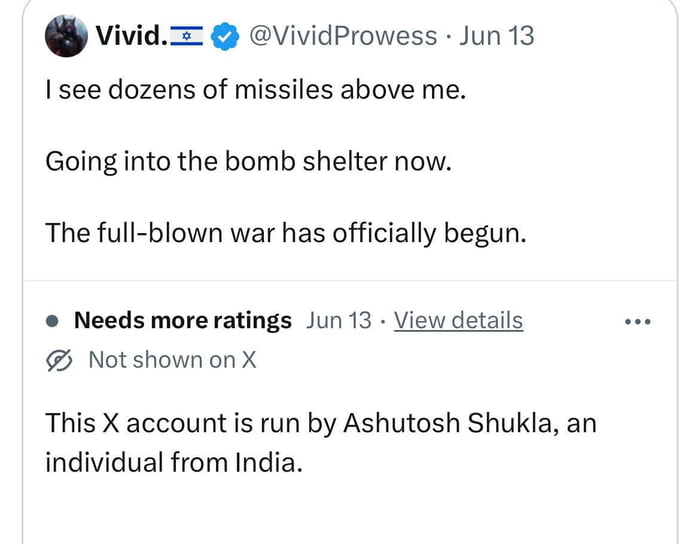Click the crossed-out eye icon

pos(61,360)
